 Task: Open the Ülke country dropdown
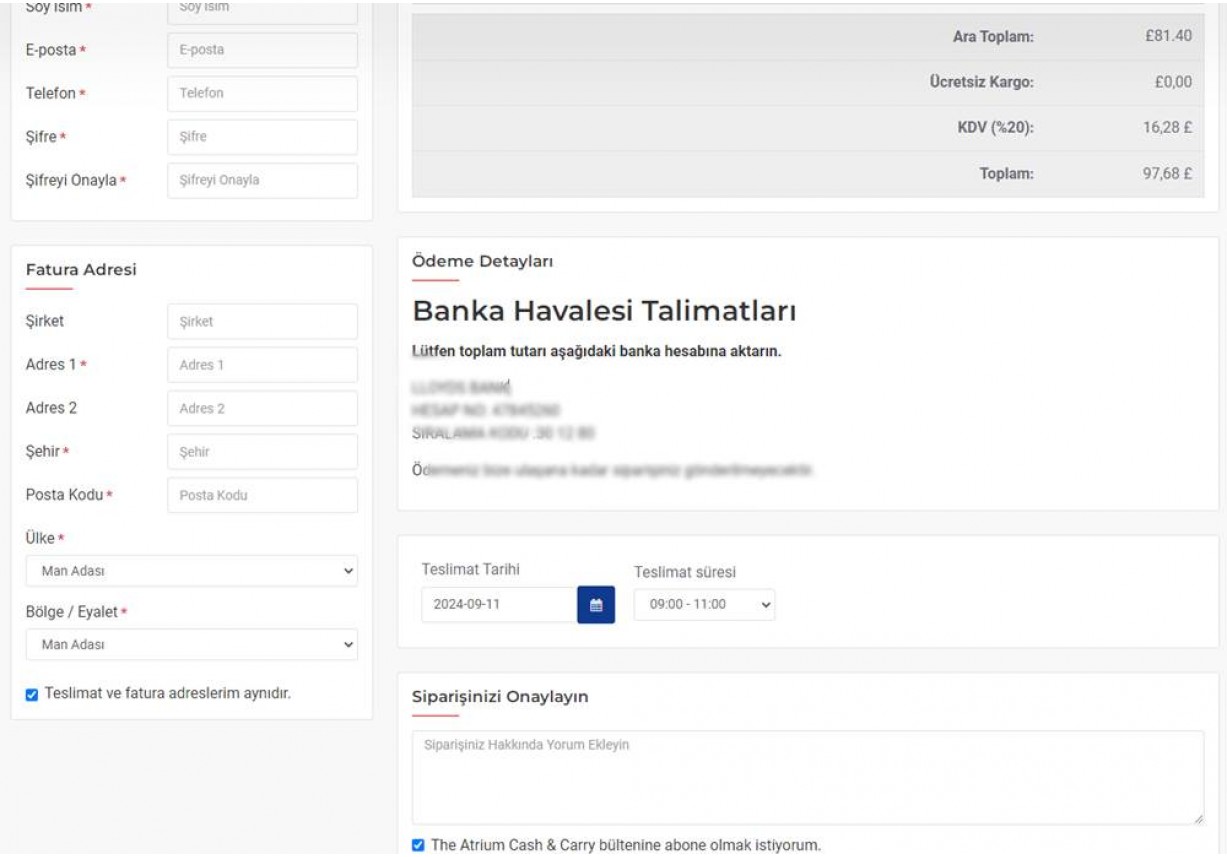pos(191,571)
